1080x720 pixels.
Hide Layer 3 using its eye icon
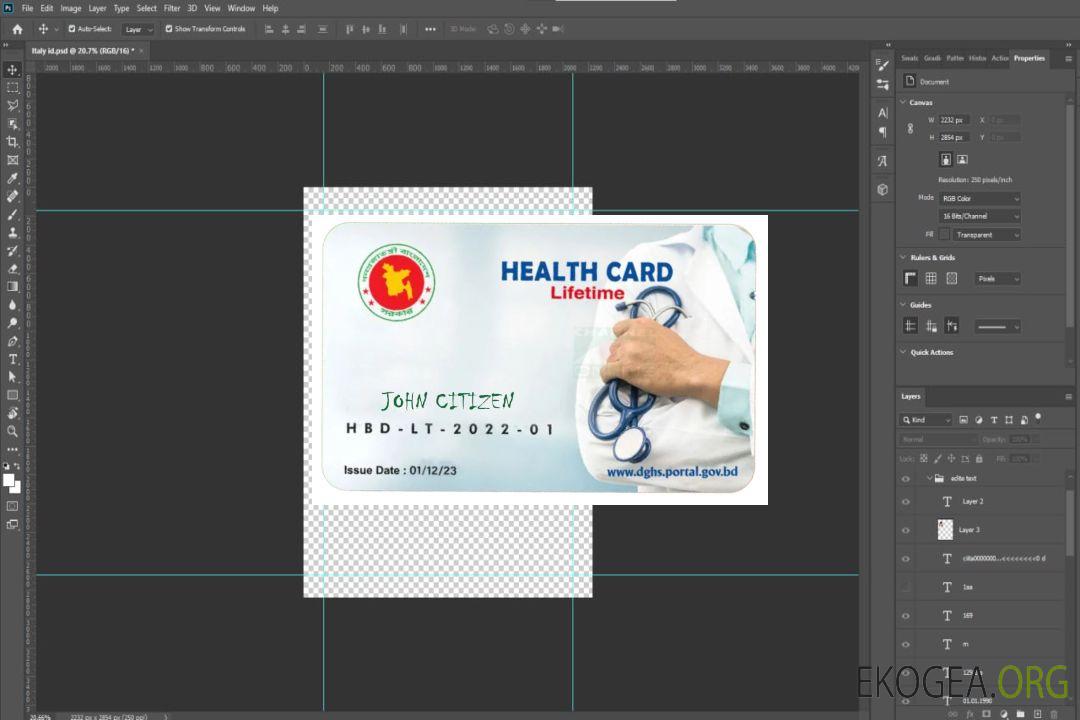[x=906, y=531]
